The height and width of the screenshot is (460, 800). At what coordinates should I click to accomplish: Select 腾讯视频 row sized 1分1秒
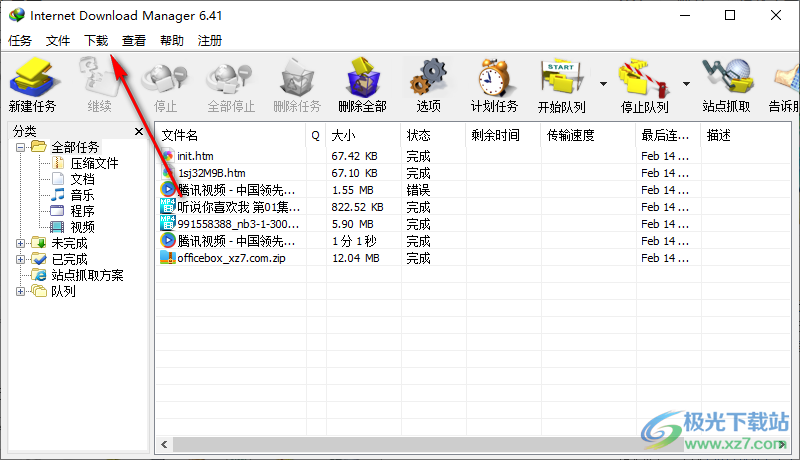click(x=473, y=241)
